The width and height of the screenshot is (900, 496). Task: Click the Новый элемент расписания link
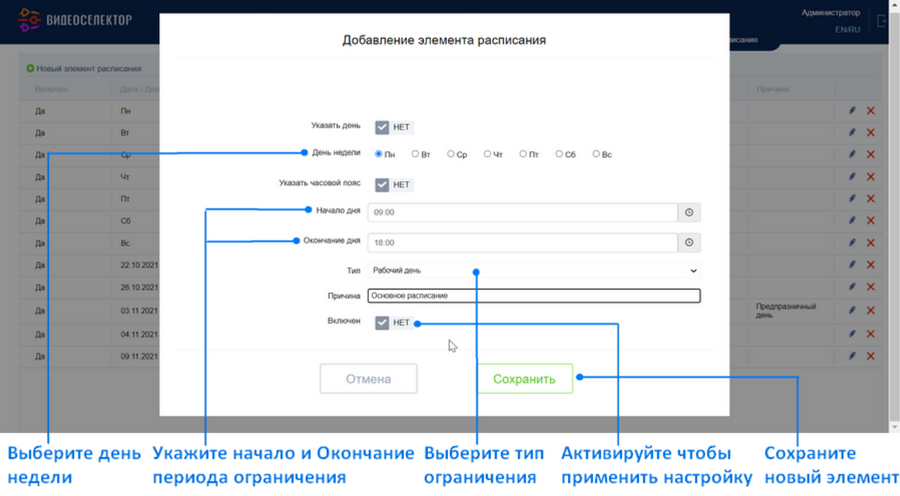[x=88, y=68]
